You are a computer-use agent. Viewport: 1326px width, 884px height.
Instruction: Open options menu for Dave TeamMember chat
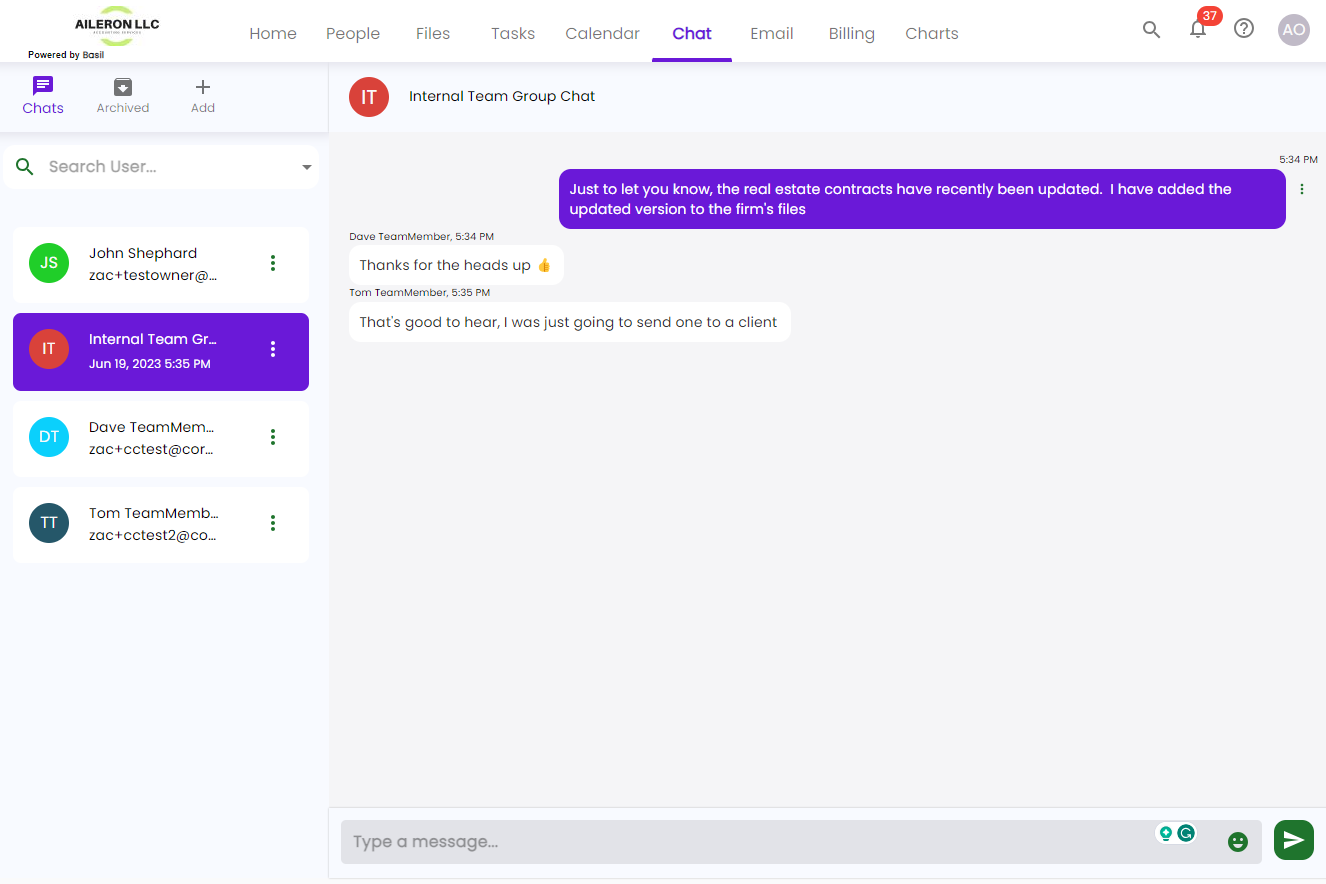[272, 437]
